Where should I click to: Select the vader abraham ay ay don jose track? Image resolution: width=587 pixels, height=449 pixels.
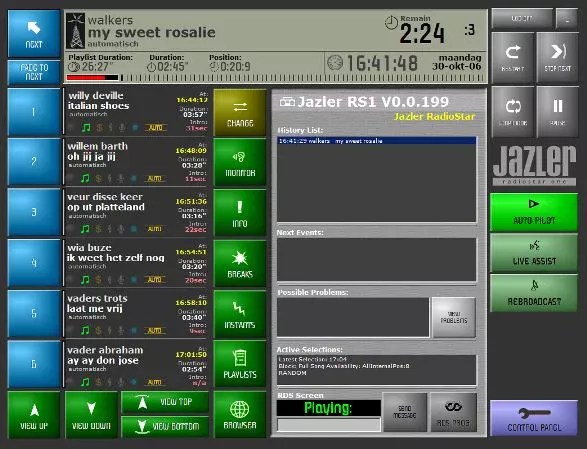point(137,365)
